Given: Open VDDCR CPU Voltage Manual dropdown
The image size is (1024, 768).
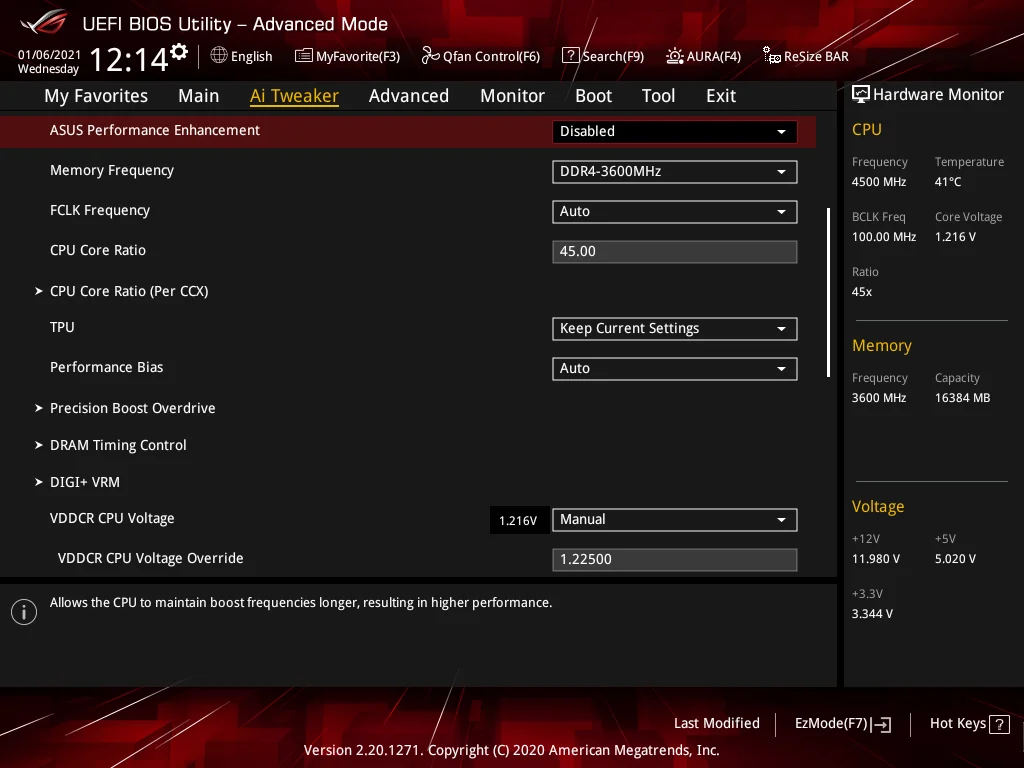Looking at the screenshot, I should (x=675, y=520).
